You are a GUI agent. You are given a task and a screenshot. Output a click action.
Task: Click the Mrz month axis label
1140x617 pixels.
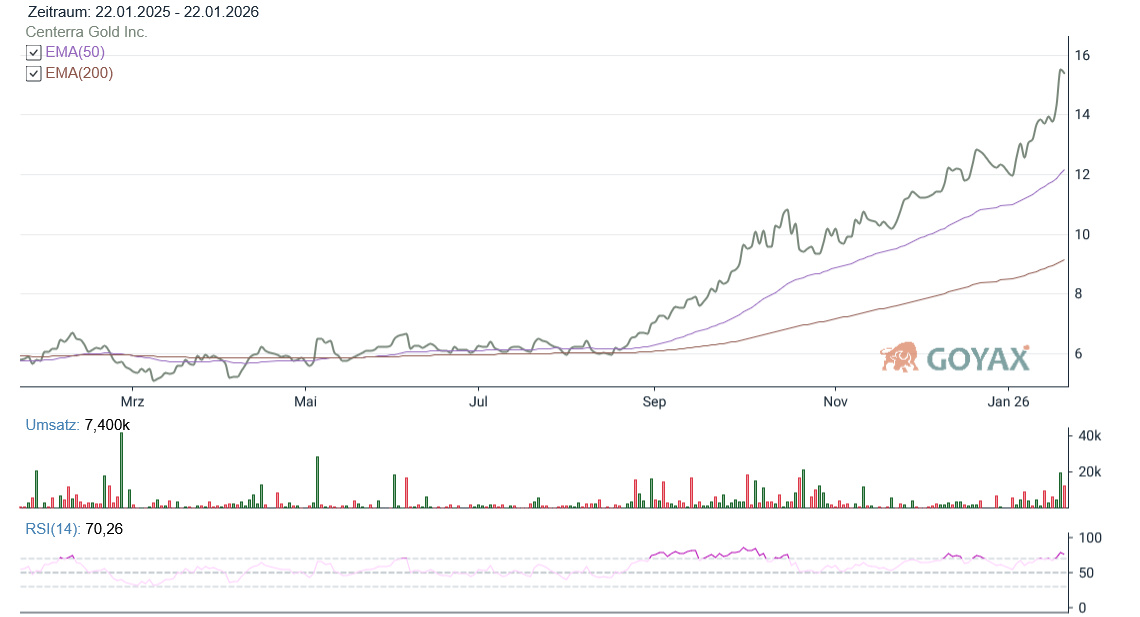(132, 402)
